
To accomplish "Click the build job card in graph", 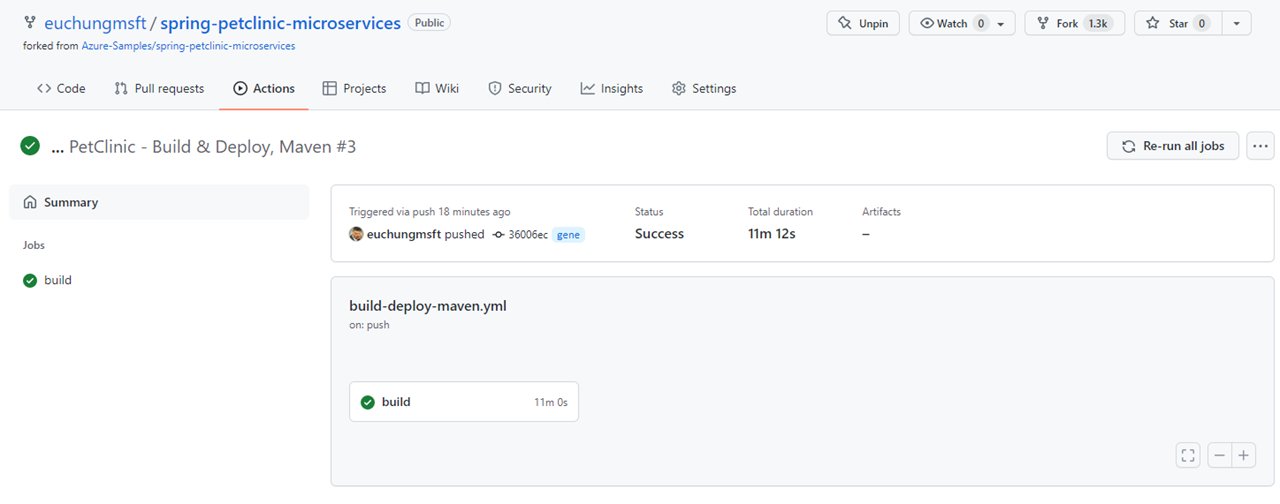I will click(x=464, y=402).
